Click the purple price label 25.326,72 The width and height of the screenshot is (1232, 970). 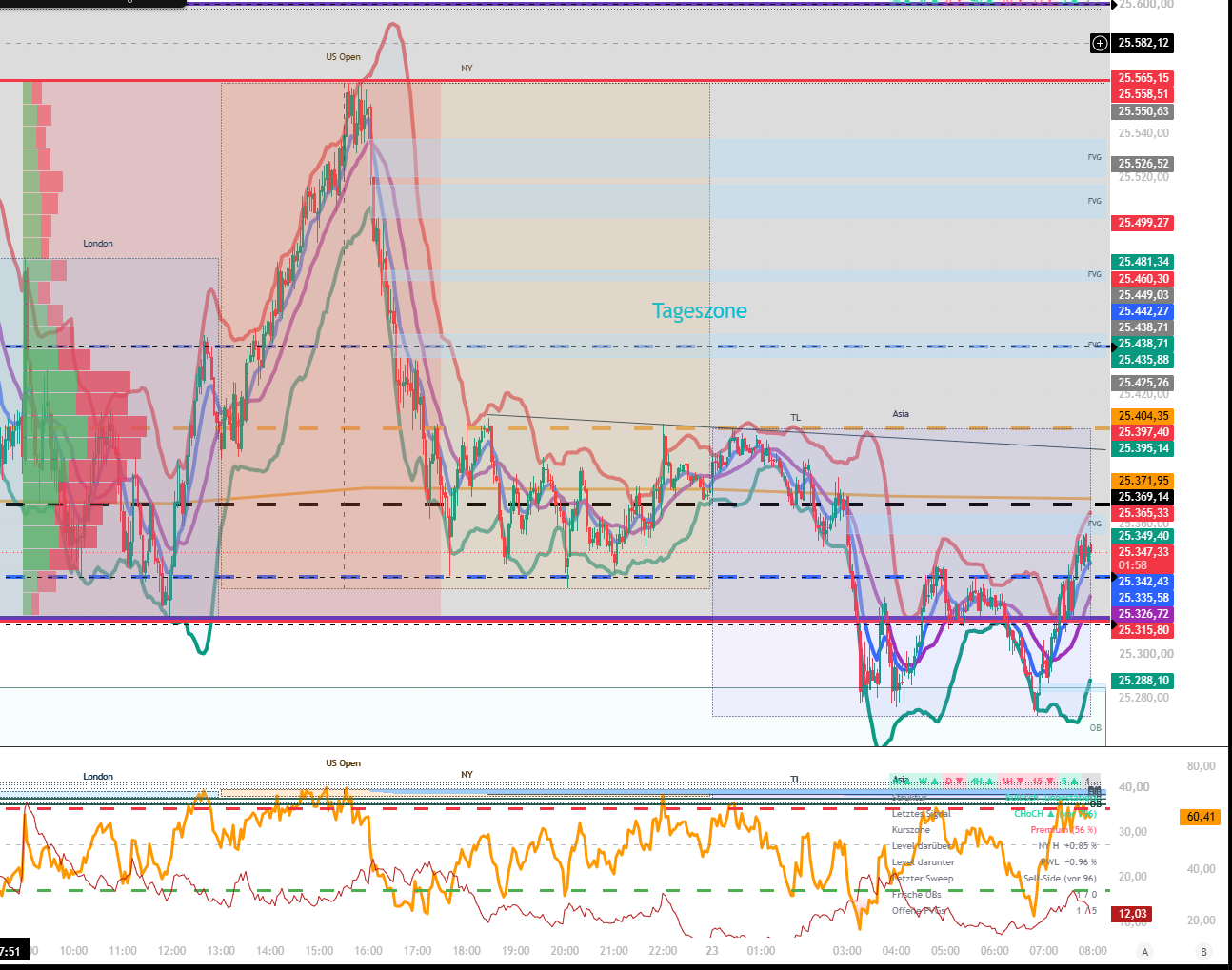(x=1143, y=614)
